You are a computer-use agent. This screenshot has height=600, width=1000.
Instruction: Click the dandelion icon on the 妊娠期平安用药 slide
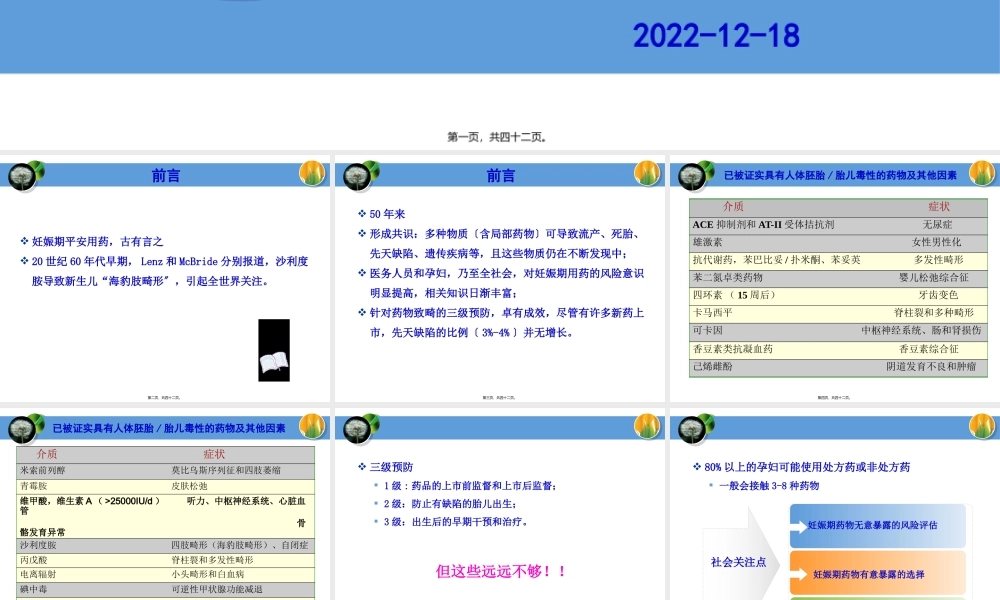[26, 176]
